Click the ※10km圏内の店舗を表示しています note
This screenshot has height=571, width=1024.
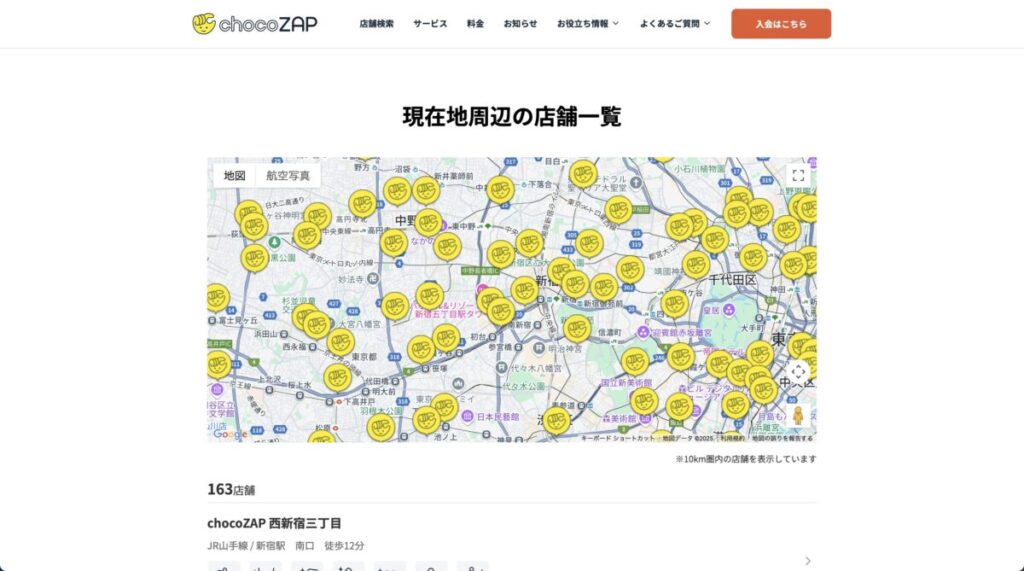pyautogui.click(x=746, y=459)
